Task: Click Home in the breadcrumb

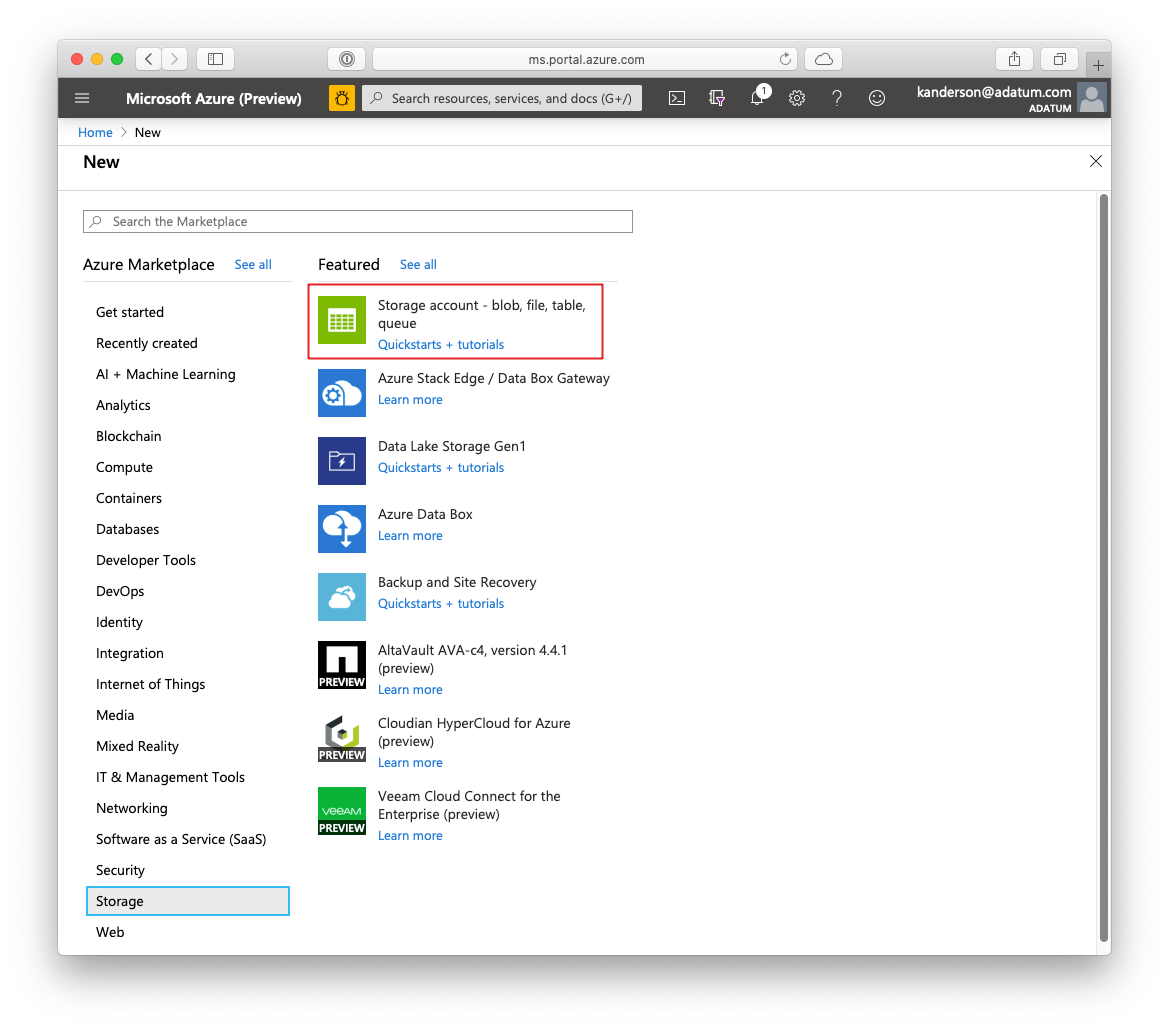Action: 95,132
